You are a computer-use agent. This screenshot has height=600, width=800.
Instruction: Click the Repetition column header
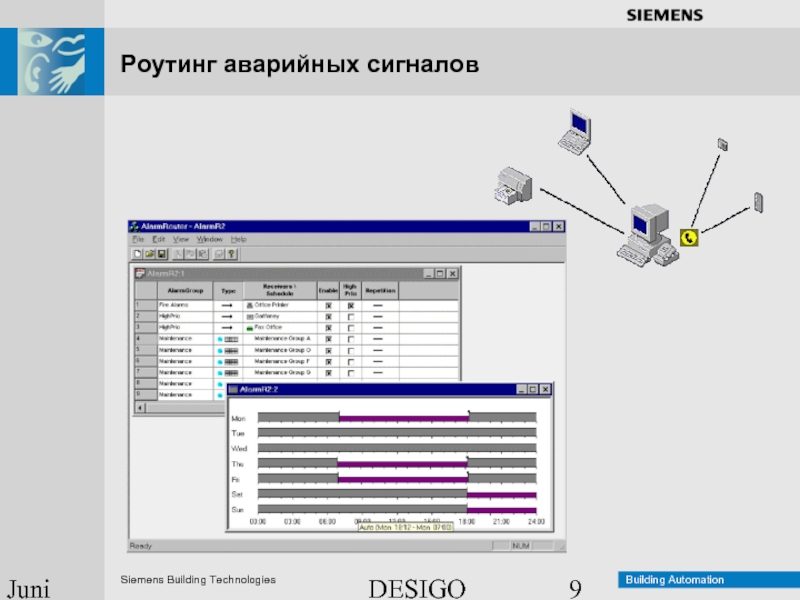tap(380, 290)
